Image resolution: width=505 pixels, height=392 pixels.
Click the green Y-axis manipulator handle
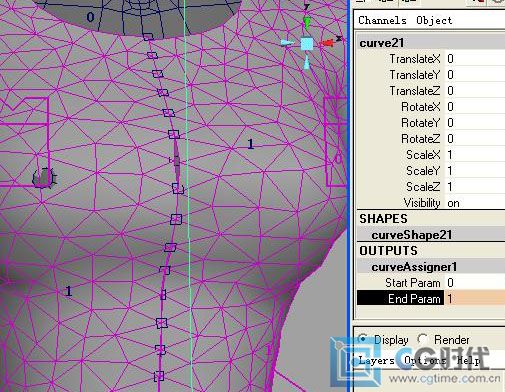pyautogui.click(x=307, y=23)
